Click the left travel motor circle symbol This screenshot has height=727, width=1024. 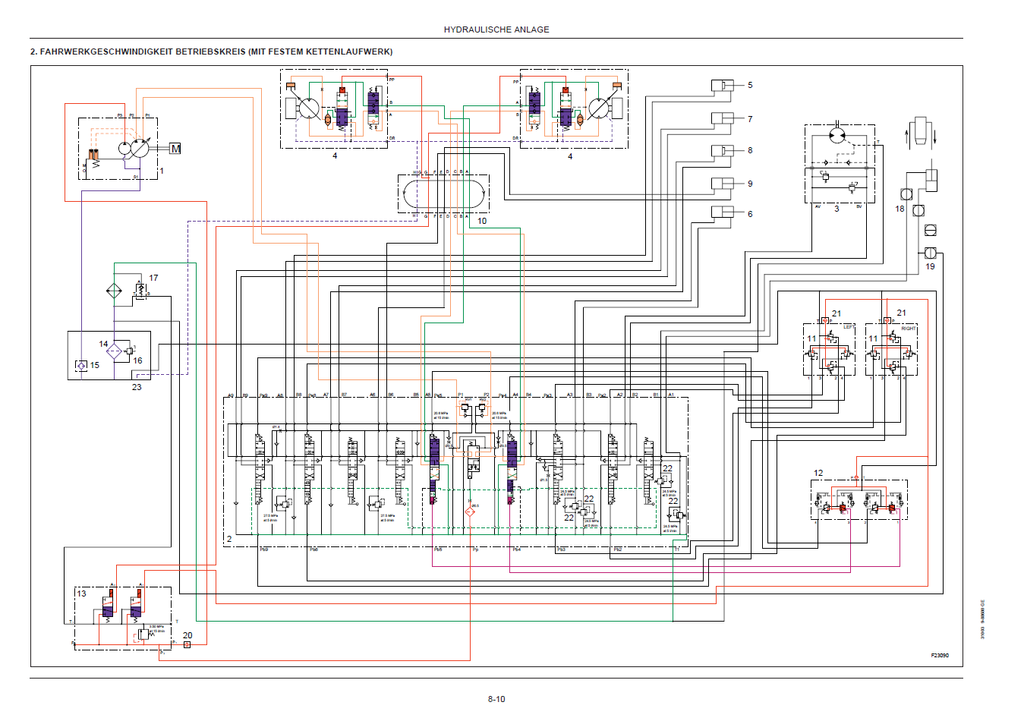tap(308, 108)
